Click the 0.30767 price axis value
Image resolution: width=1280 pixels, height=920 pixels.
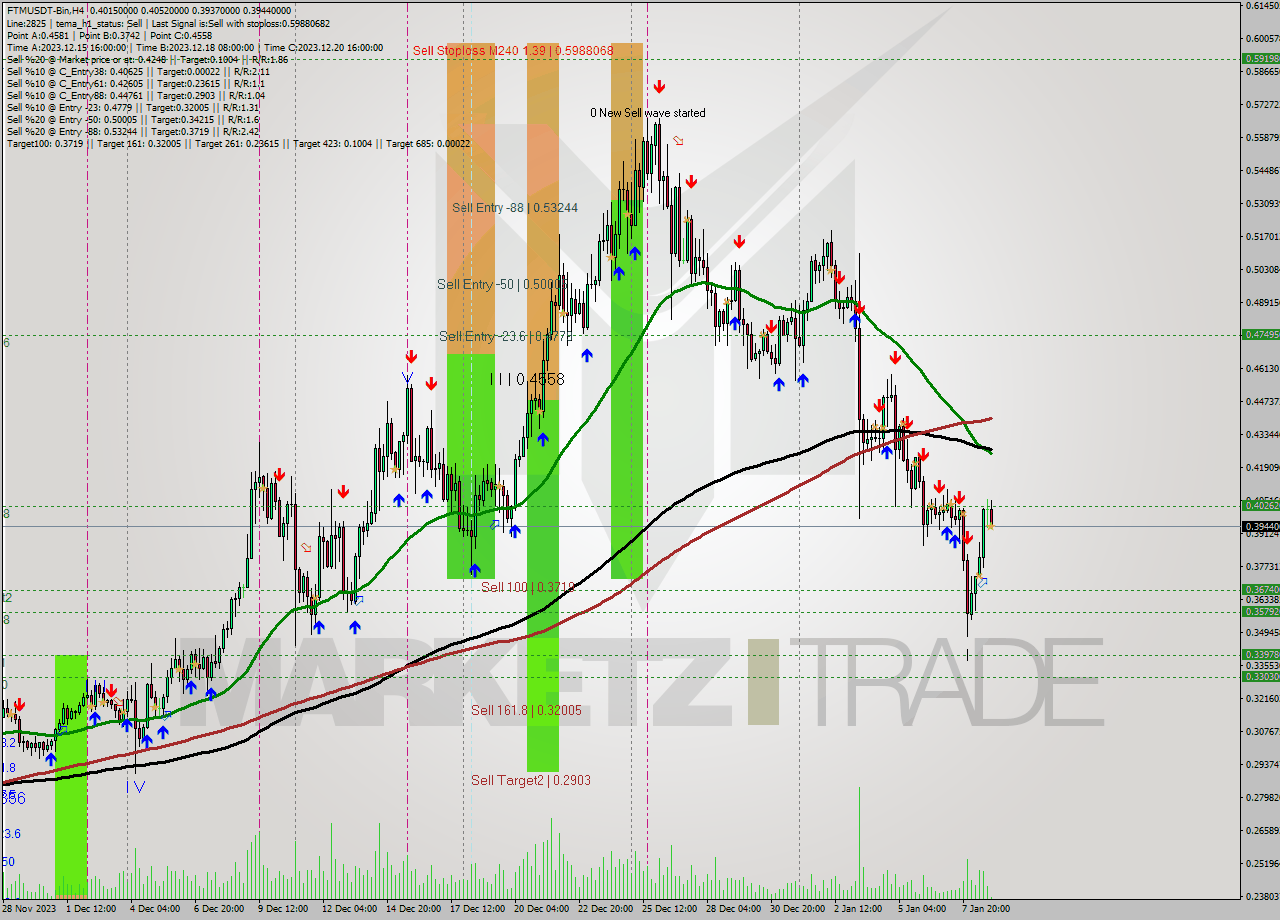(1262, 731)
